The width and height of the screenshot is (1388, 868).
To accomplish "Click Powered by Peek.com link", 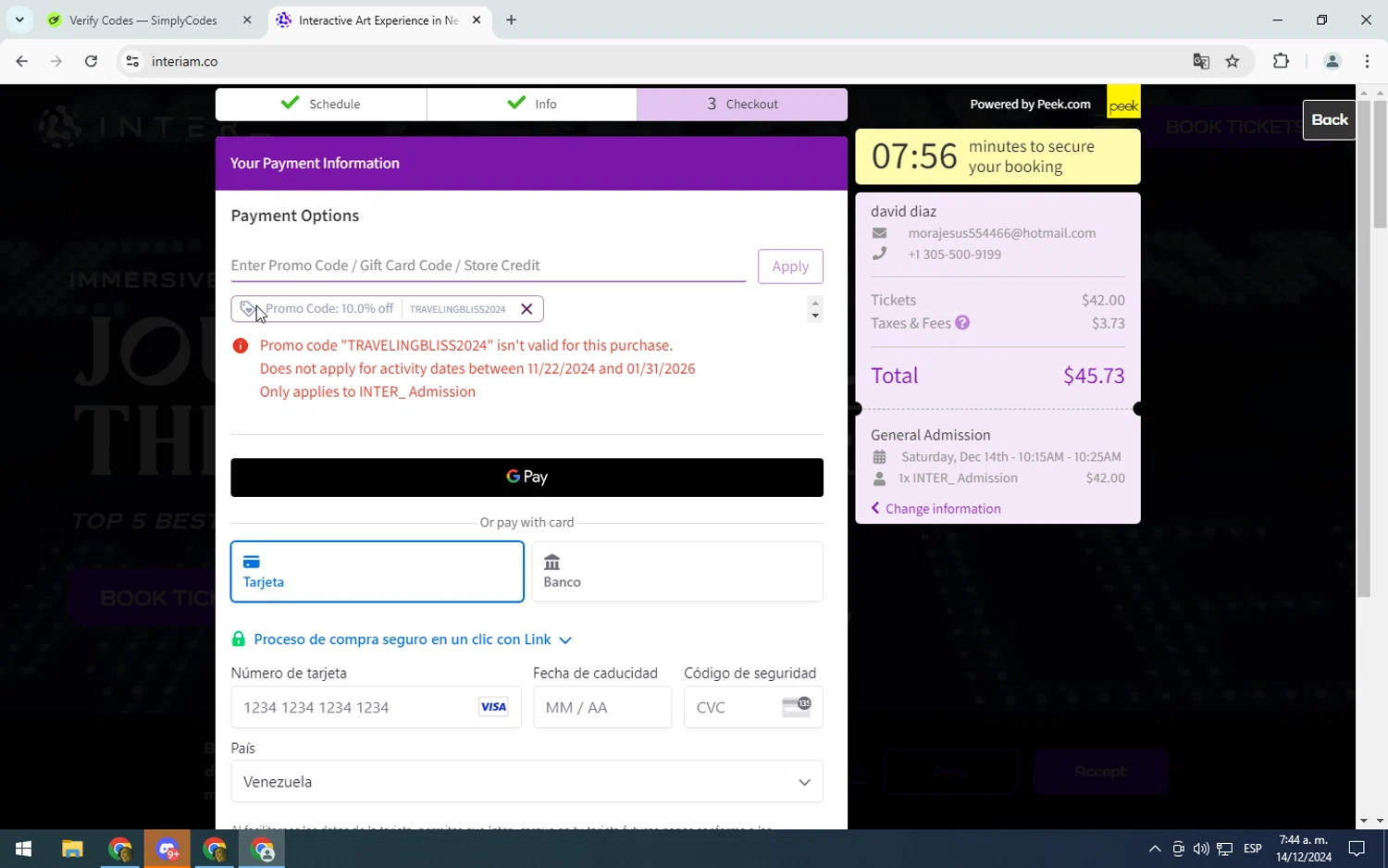I will 1030,105.
